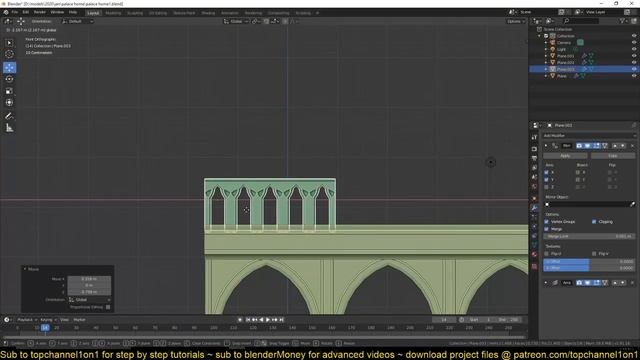Select the Select Box tool
Screen dimensions: 640x360
[9, 43]
